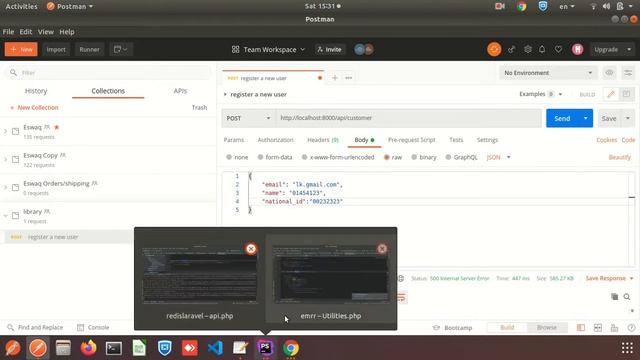Select the binary body type radio

[414, 157]
